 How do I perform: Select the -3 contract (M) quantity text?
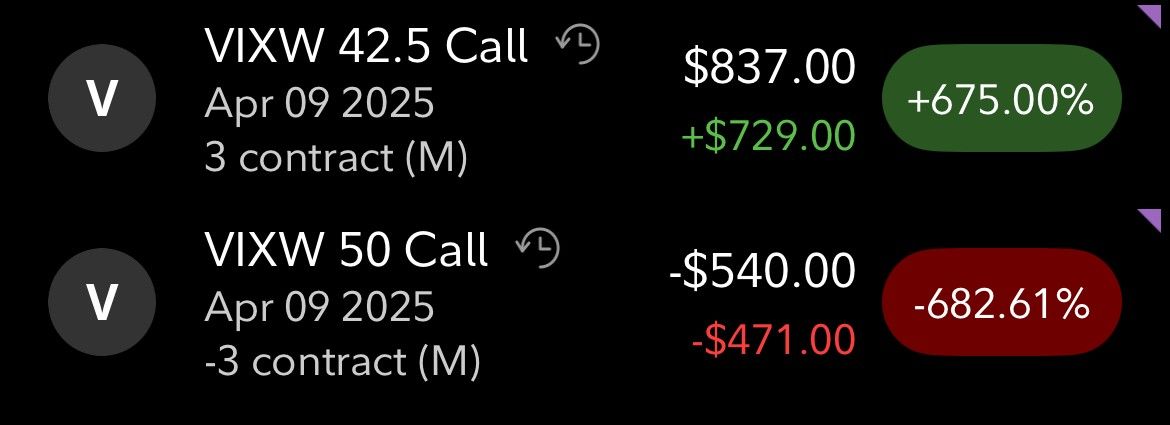[x=342, y=362]
